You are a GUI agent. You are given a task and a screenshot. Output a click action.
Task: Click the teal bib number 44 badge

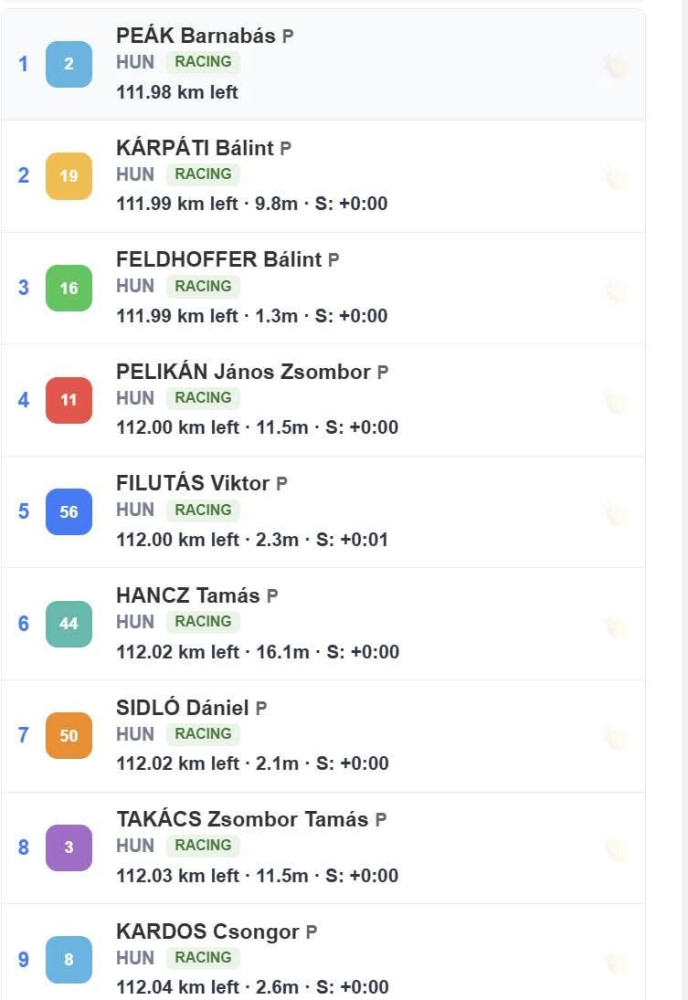coord(69,624)
